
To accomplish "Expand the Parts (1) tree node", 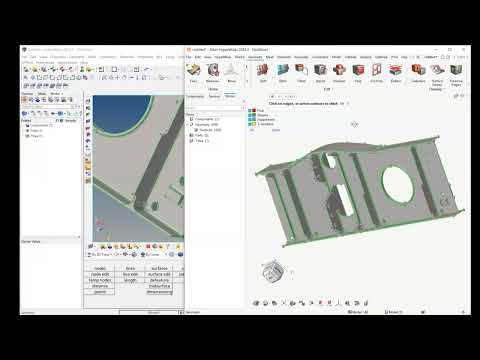I will pos(188,135).
